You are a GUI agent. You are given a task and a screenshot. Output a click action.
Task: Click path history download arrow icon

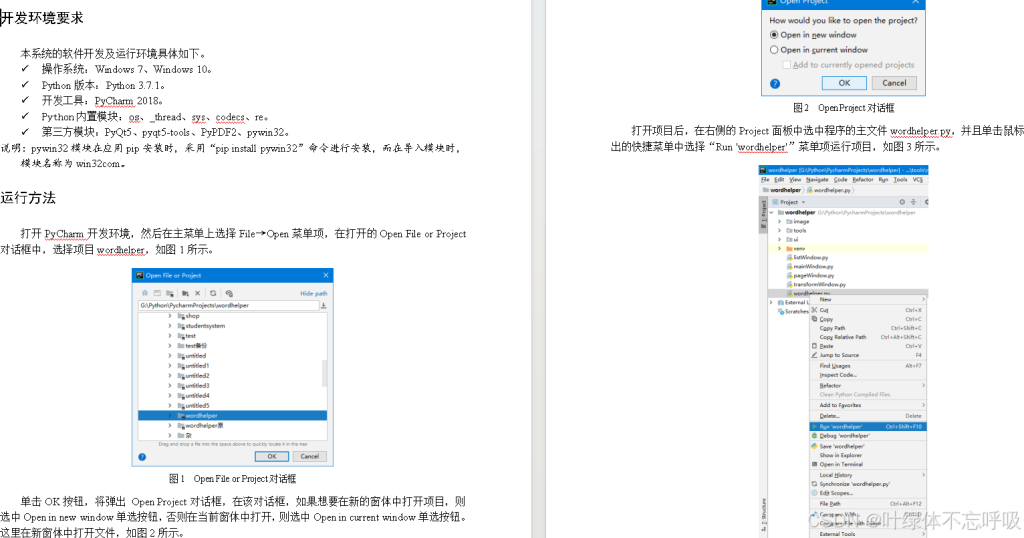(323, 305)
